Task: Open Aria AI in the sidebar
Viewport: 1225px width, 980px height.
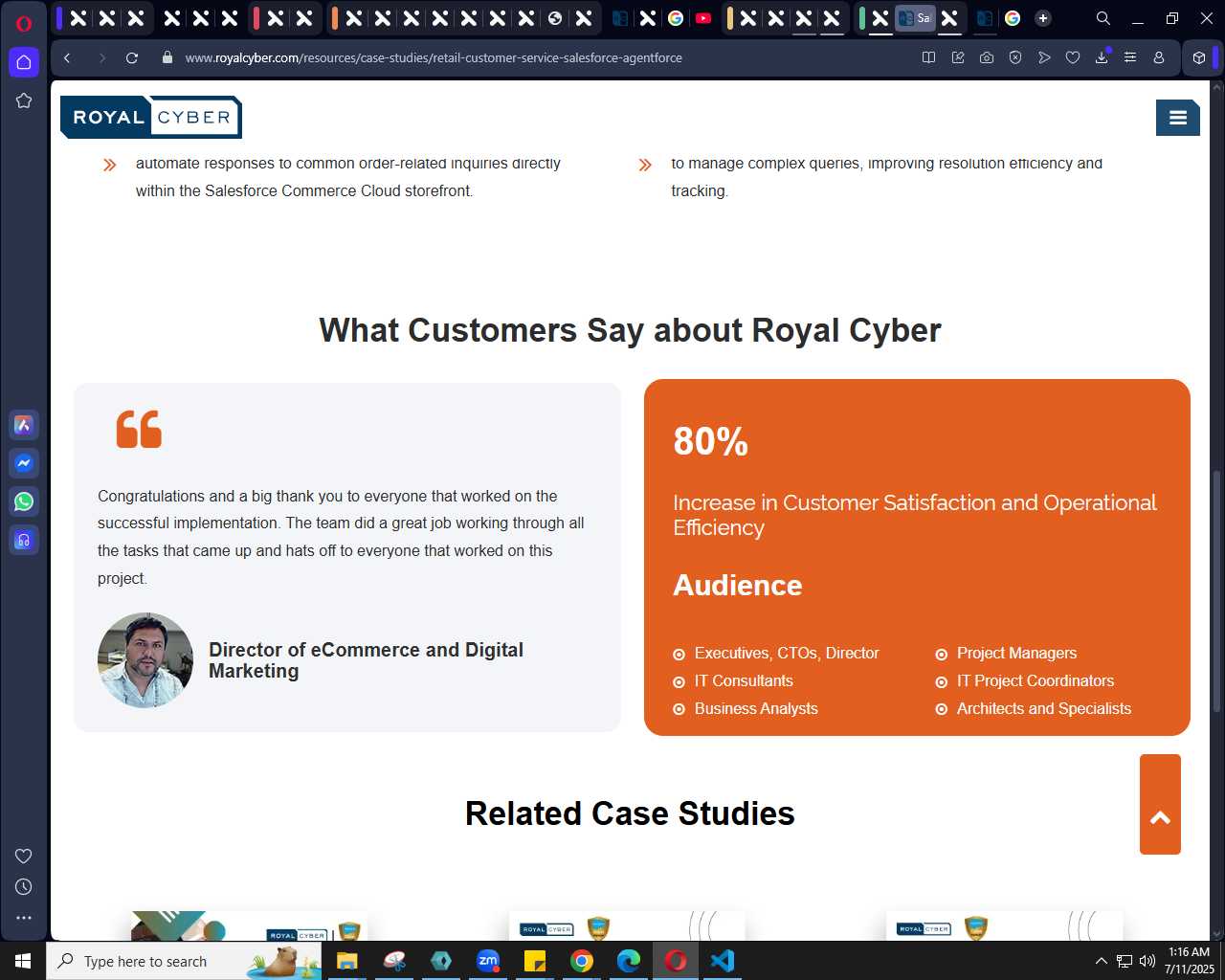Action: (24, 425)
